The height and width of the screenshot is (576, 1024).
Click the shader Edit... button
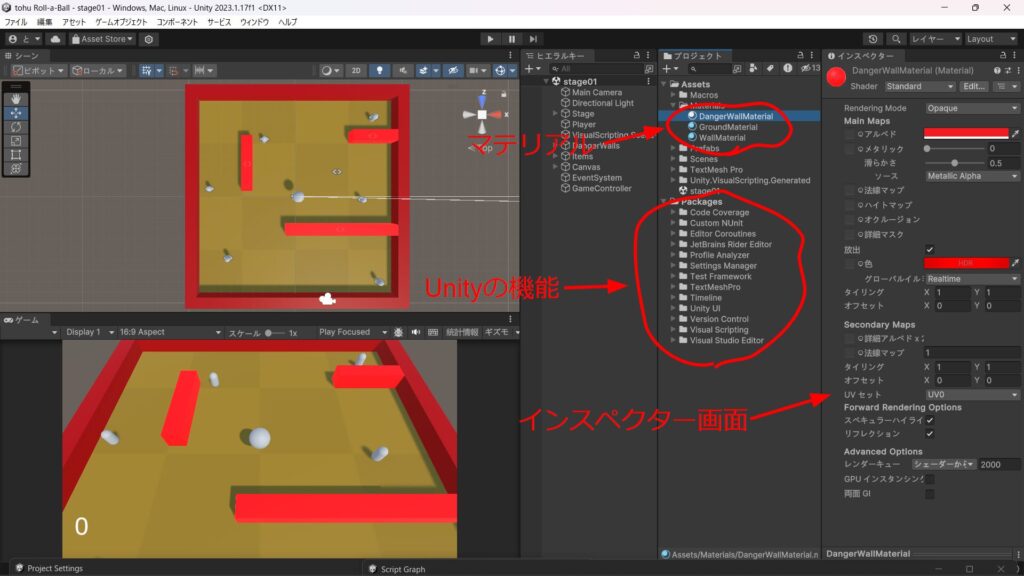point(974,86)
